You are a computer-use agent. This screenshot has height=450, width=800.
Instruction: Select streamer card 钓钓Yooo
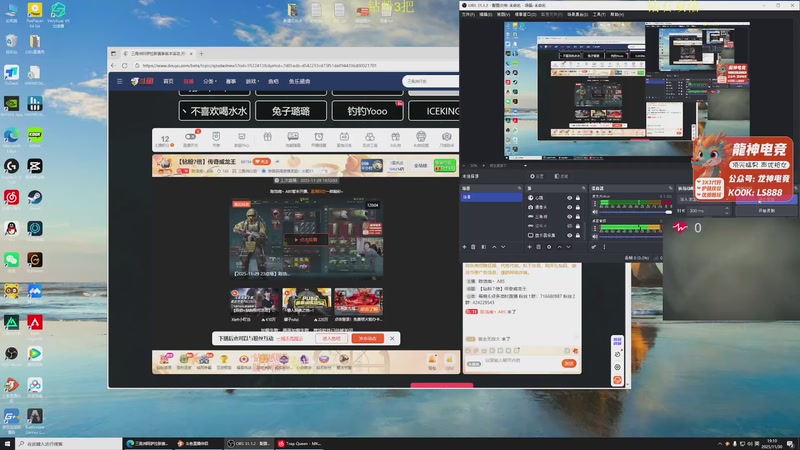click(x=367, y=111)
